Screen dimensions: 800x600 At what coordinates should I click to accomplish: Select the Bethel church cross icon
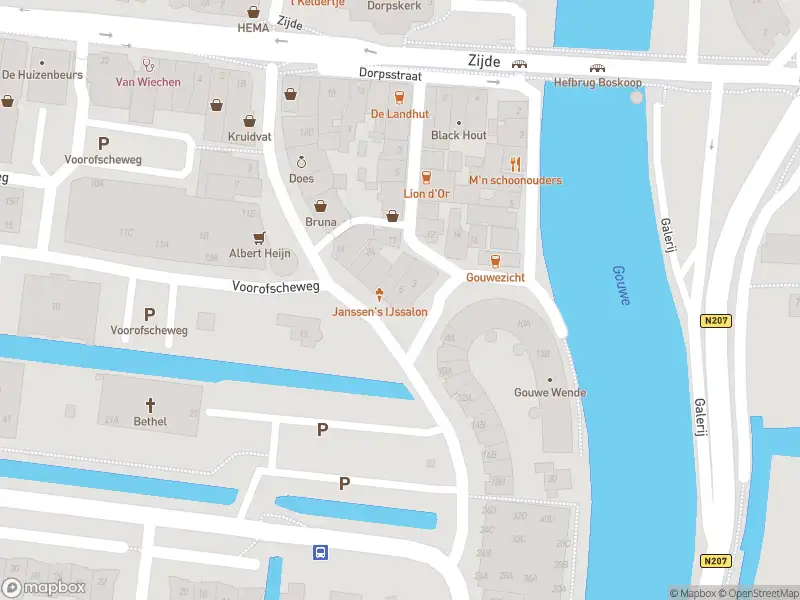coord(150,406)
